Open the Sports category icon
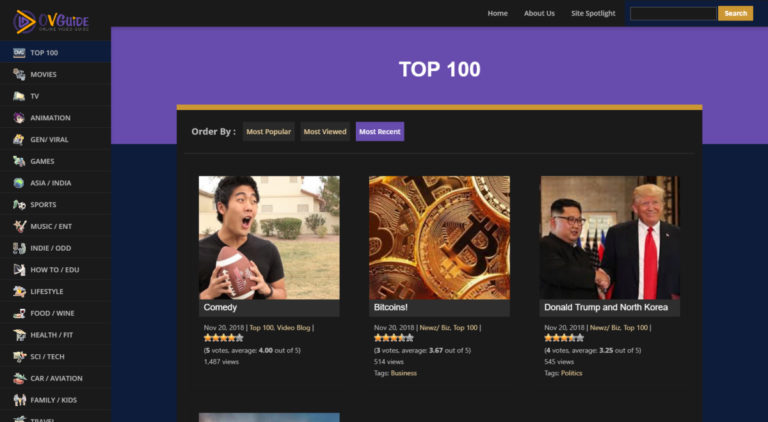Image resolution: width=768 pixels, height=422 pixels. pyautogui.click(x=19, y=204)
